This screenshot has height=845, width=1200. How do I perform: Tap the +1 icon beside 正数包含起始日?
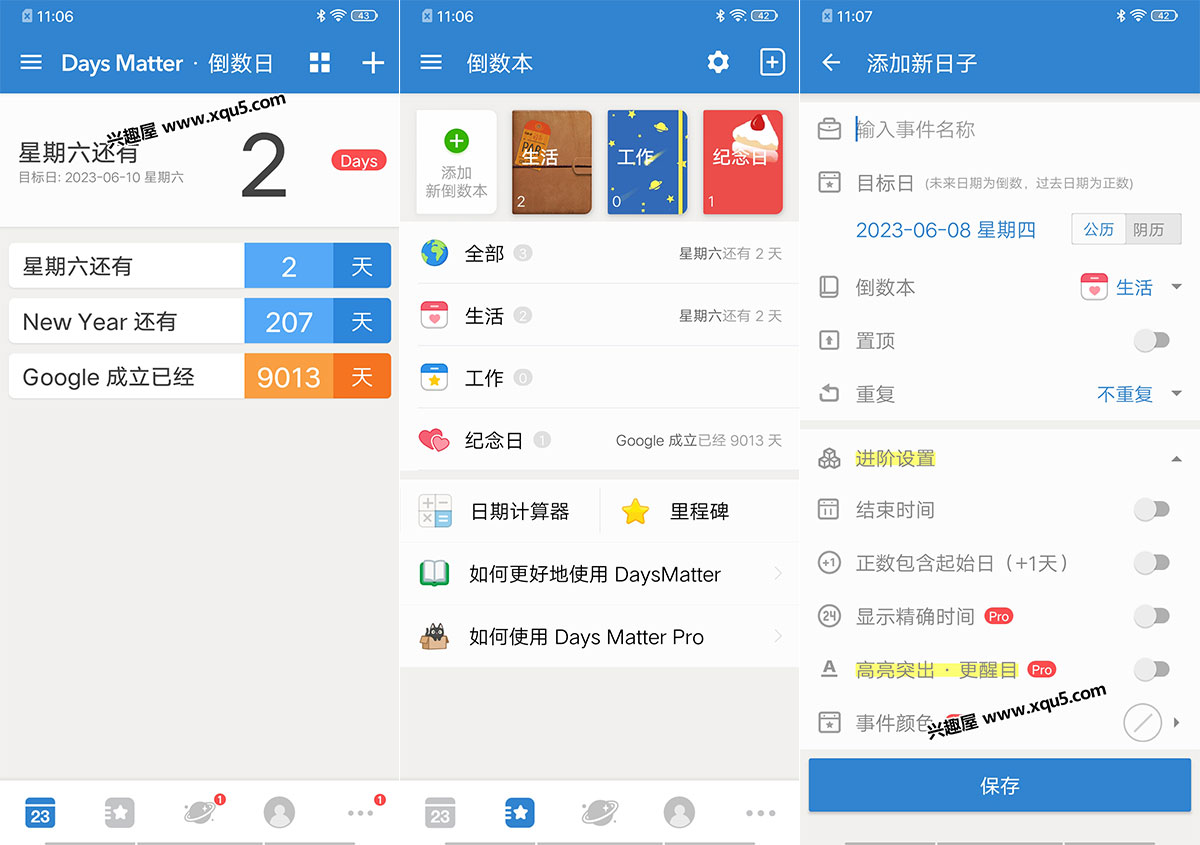tap(829, 563)
